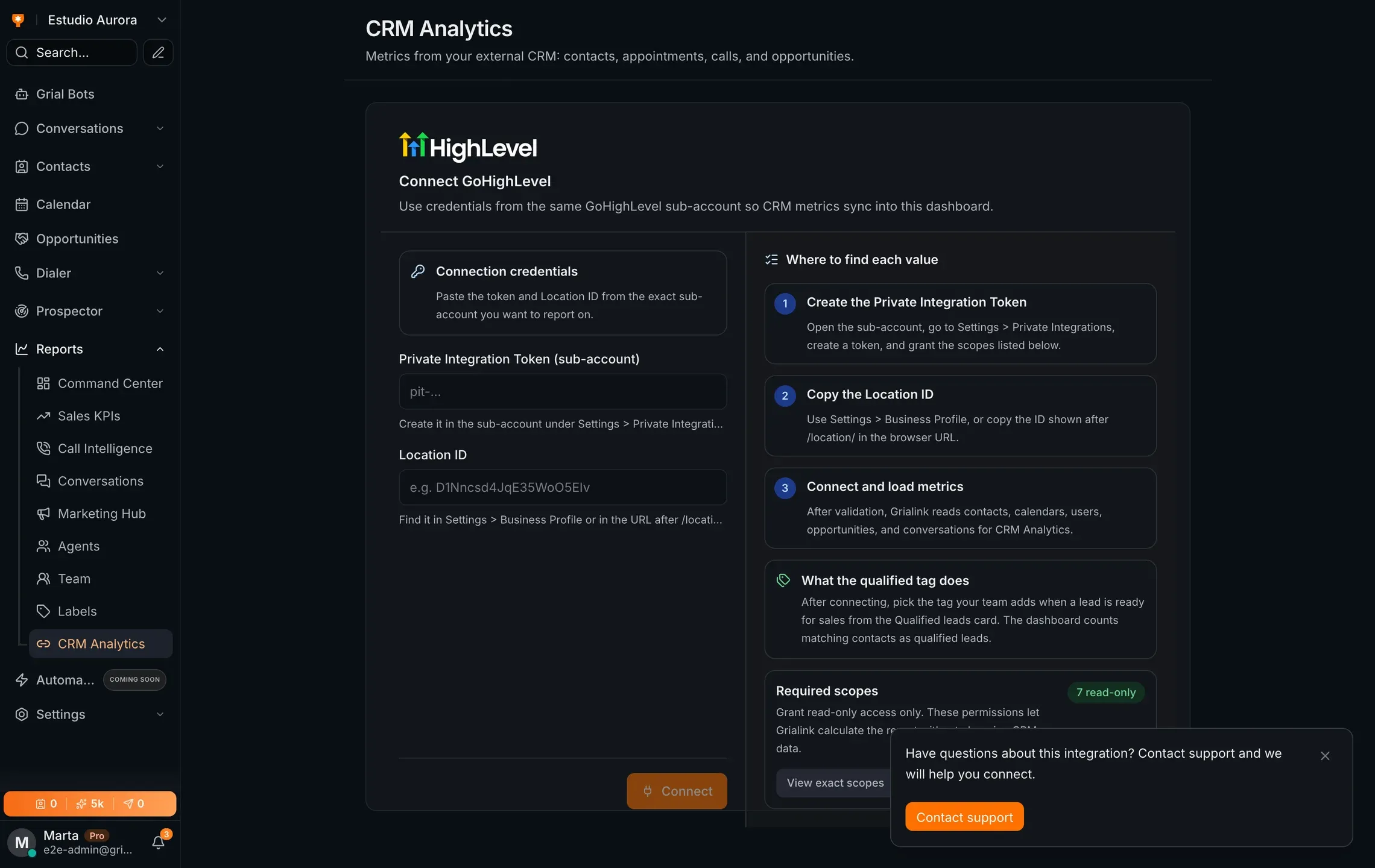Image resolution: width=1375 pixels, height=868 pixels.
Task: Click View exact scopes button
Action: (x=835, y=782)
